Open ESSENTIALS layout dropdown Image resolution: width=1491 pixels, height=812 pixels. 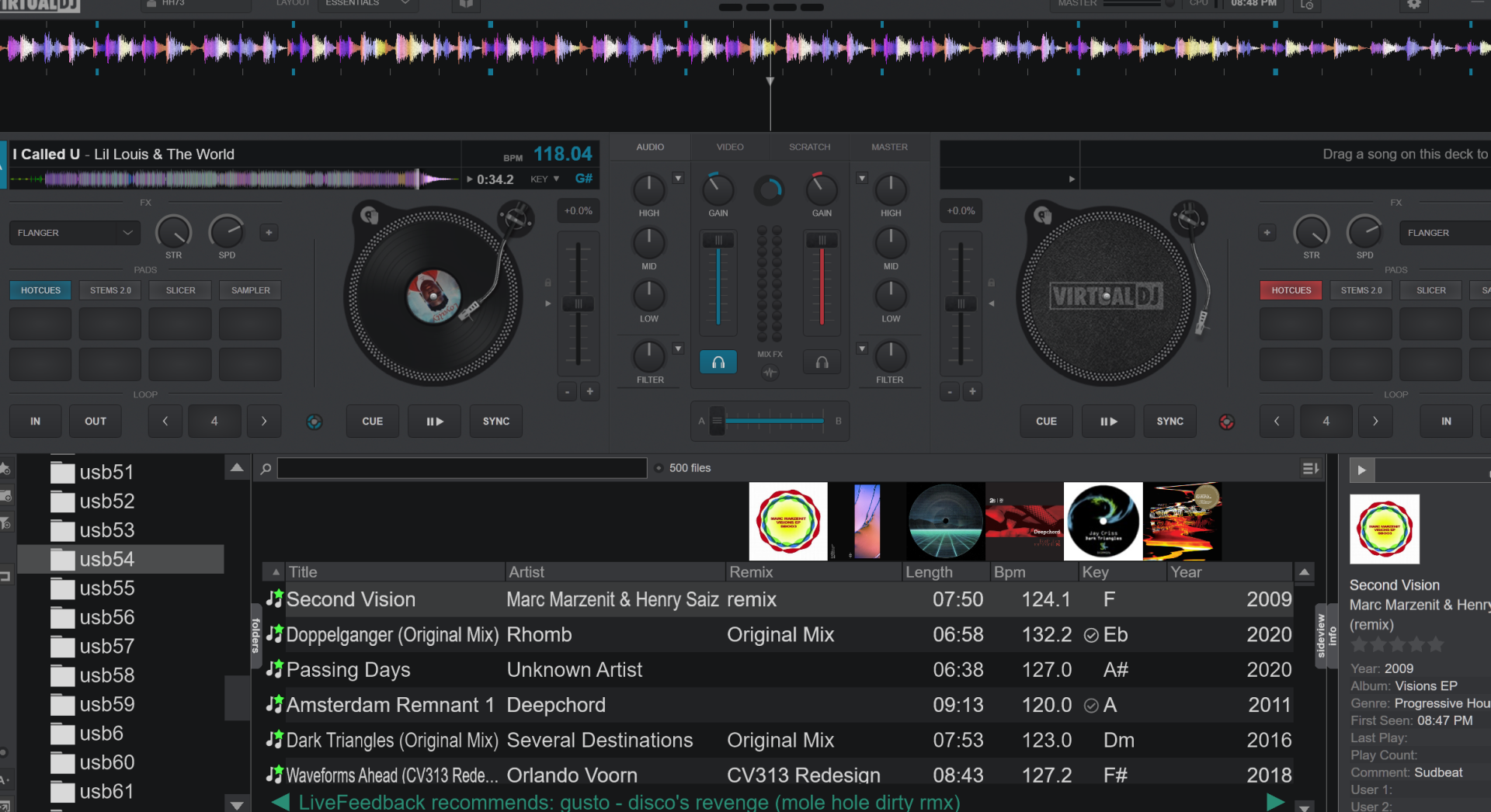tap(367, 4)
